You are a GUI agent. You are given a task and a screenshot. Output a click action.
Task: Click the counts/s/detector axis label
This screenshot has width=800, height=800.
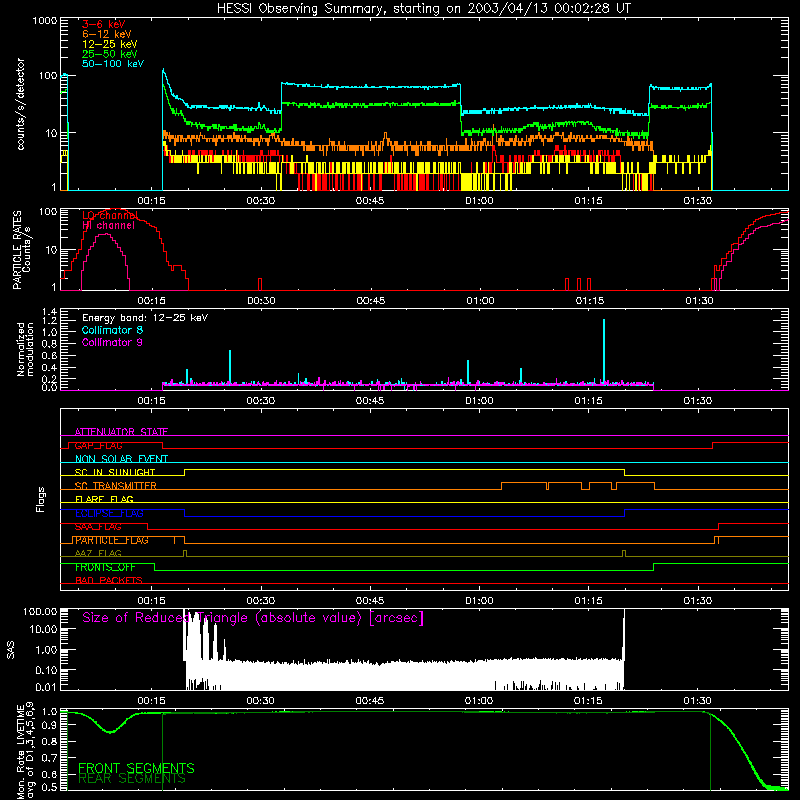pos(21,104)
